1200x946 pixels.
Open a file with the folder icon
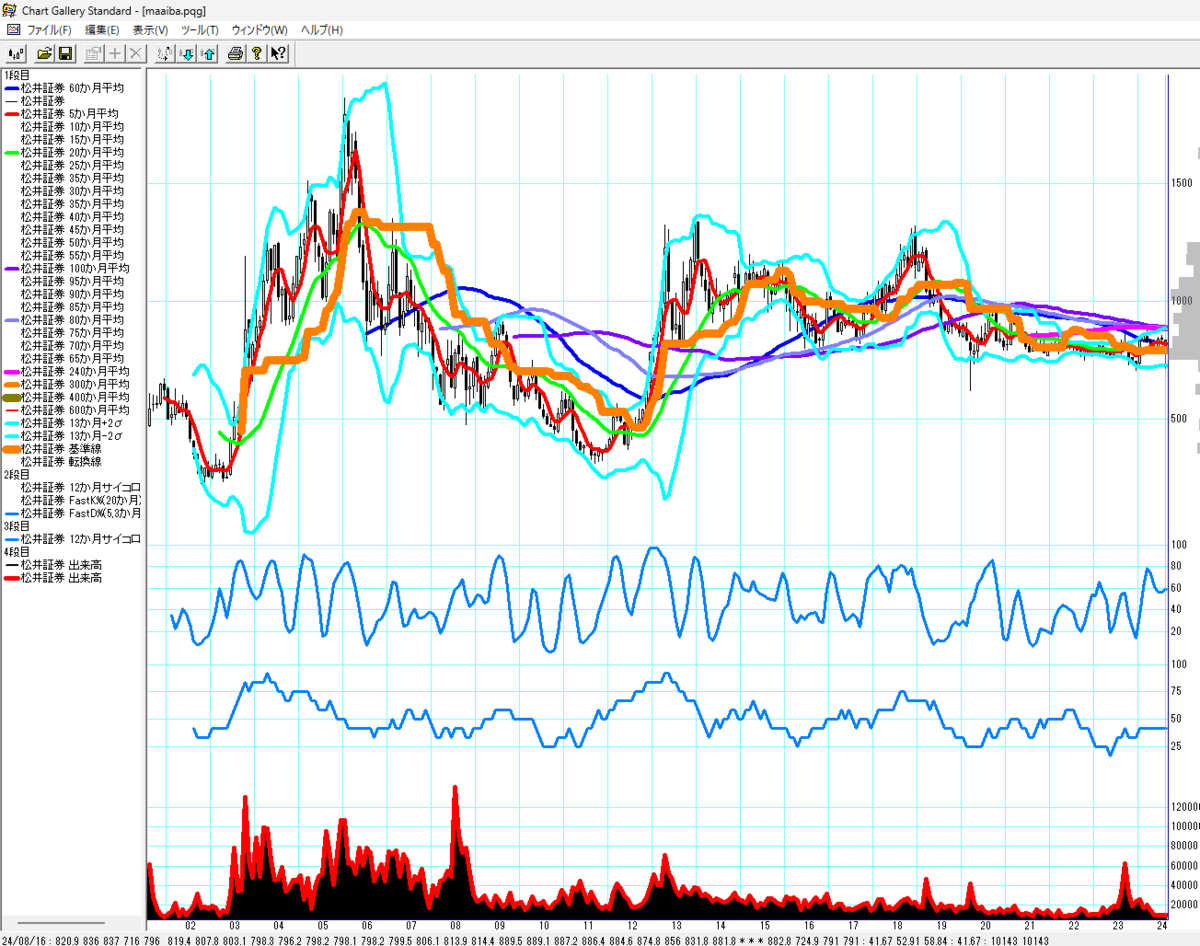(45, 53)
